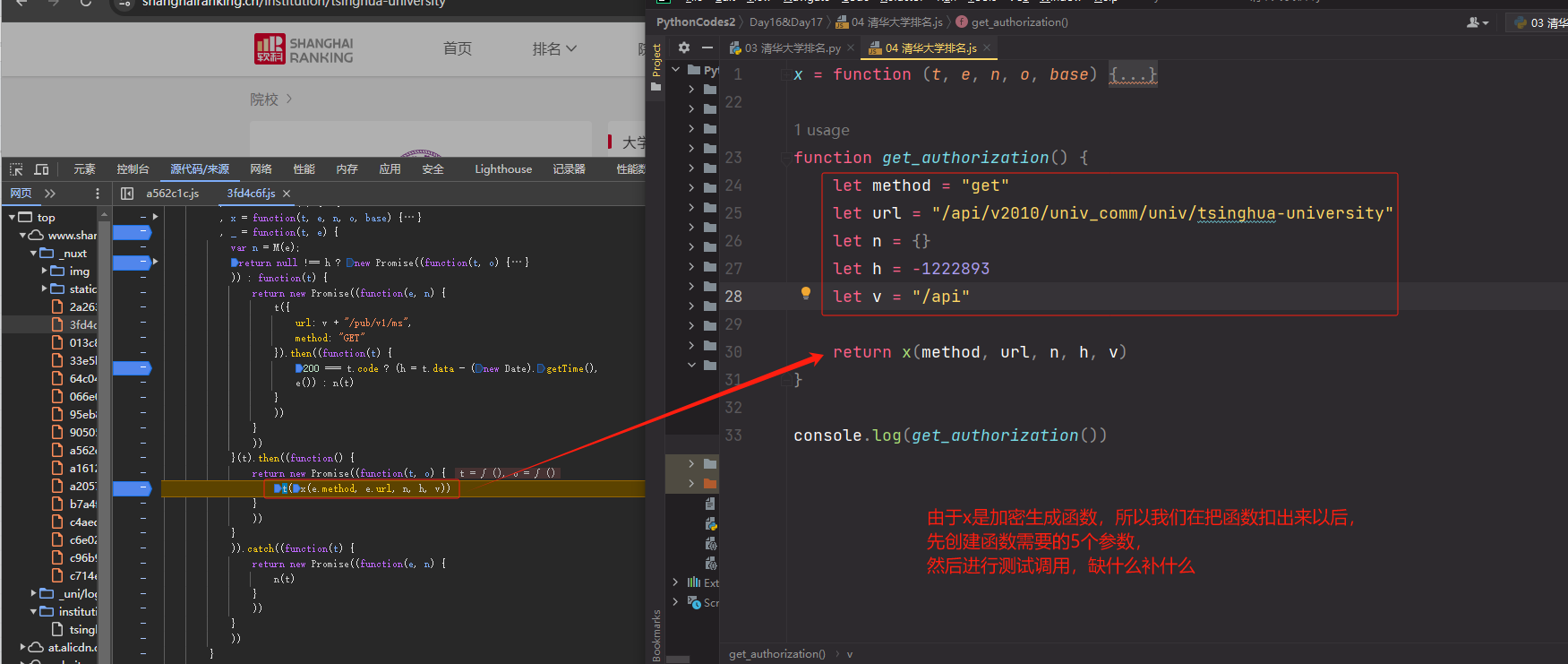Collapse the top frame in sources tree
This screenshot has height=664, width=1568.
pos(12,217)
